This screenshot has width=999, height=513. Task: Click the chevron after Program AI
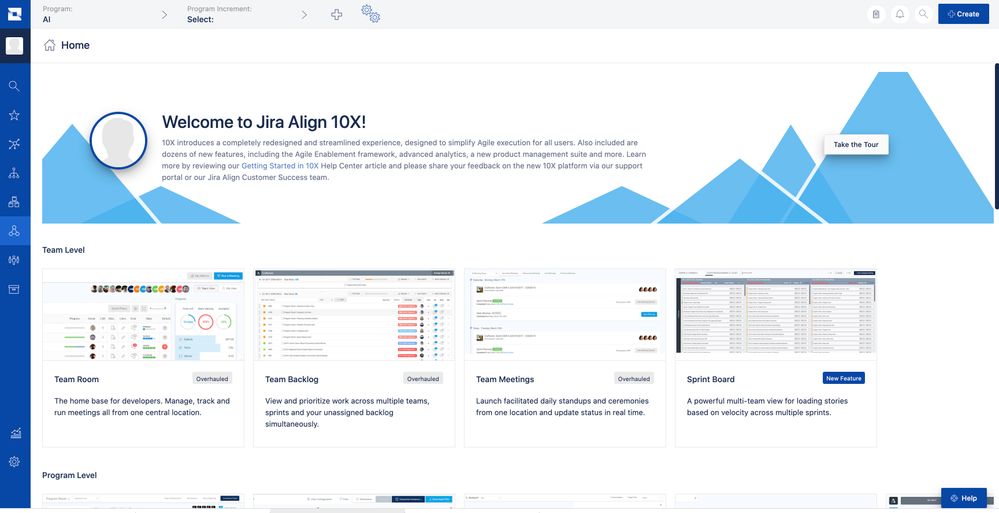[164, 15]
